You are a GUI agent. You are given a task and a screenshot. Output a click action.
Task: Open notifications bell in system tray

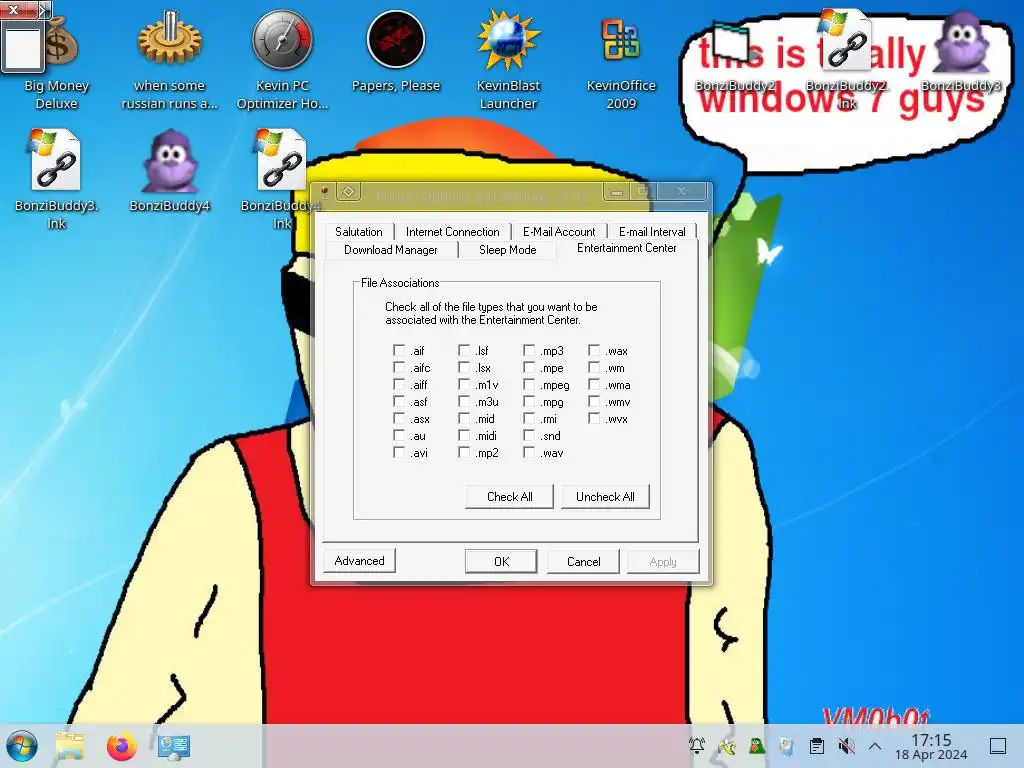click(x=697, y=745)
